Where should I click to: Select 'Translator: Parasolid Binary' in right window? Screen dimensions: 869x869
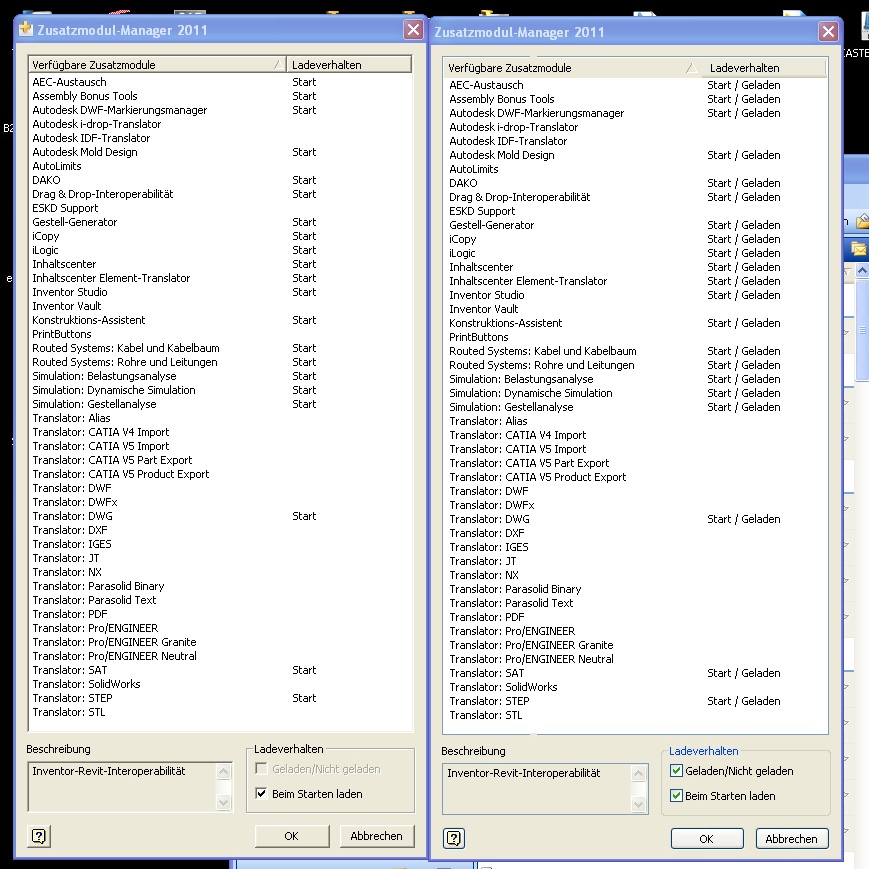point(515,589)
